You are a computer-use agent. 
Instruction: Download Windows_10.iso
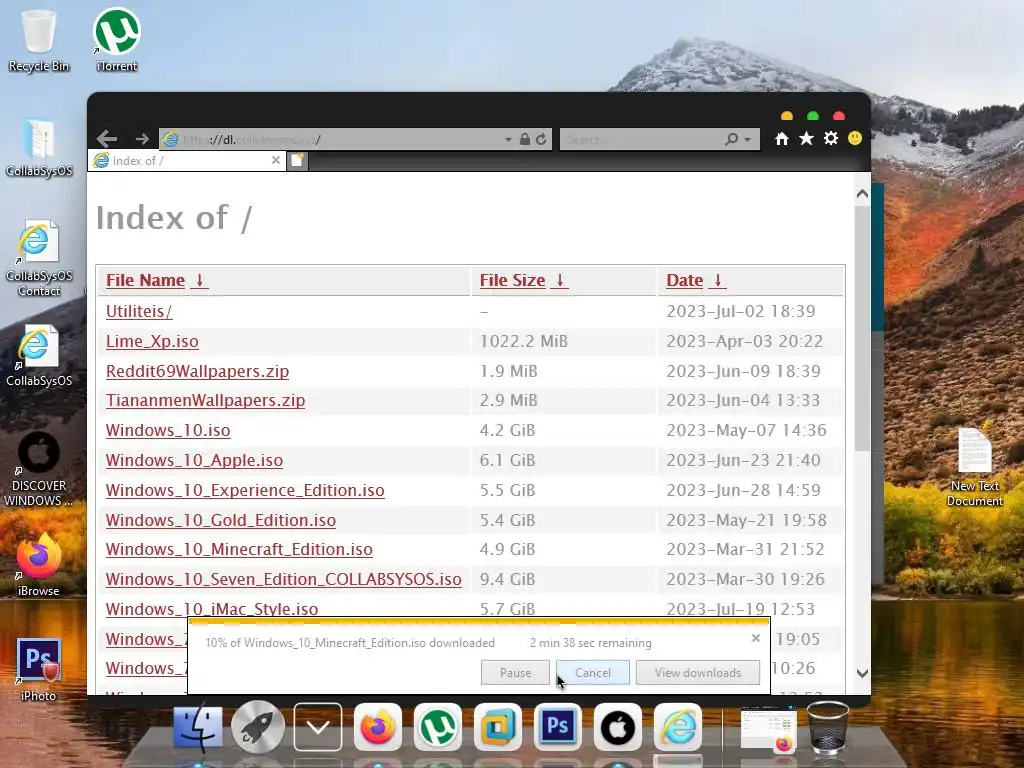coord(168,430)
